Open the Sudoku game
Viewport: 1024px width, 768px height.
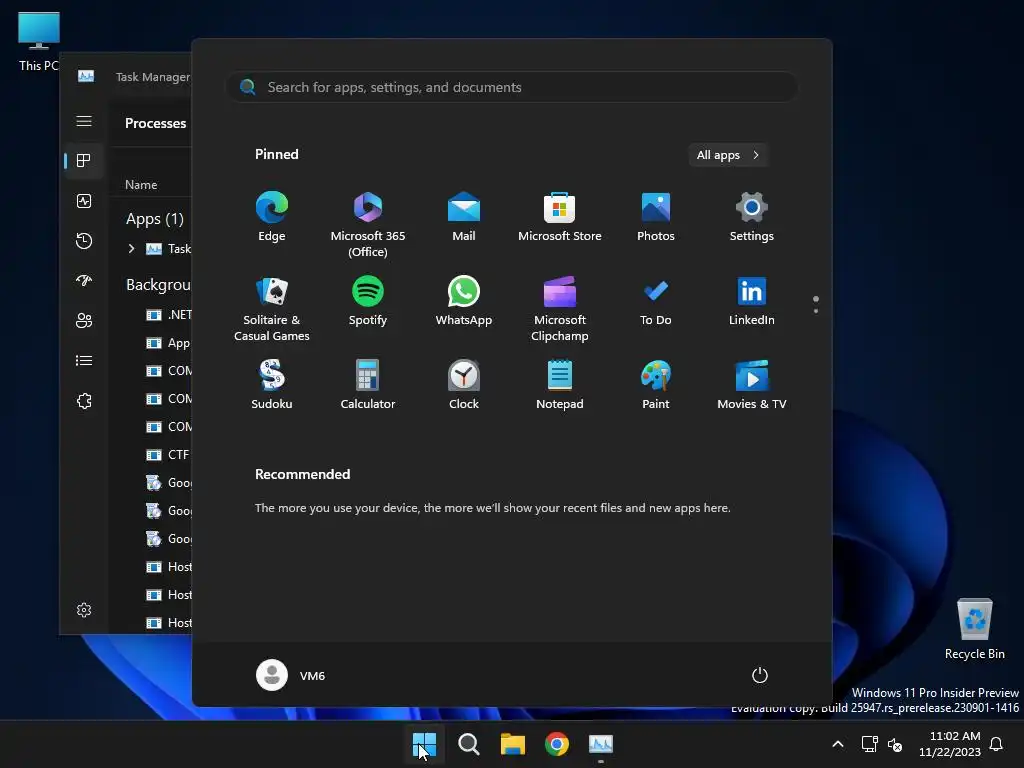pos(272,385)
